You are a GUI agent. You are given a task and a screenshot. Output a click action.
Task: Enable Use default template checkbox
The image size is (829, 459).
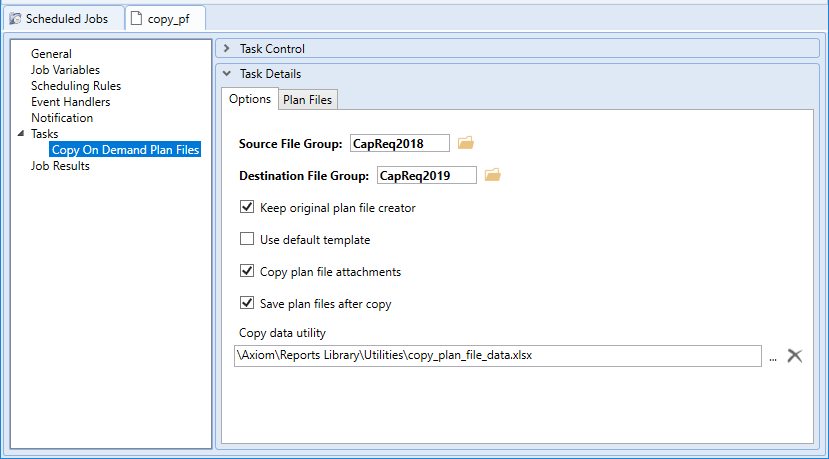(x=247, y=239)
